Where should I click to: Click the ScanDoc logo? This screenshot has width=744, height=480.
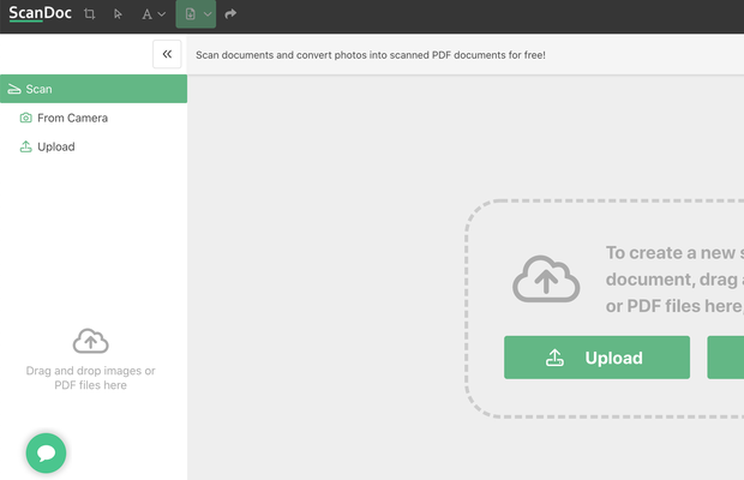tap(40, 13)
